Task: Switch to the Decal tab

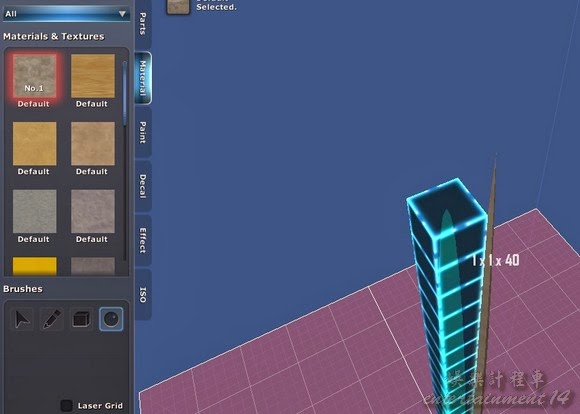Action: pyautogui.click(x=143, y=186)
